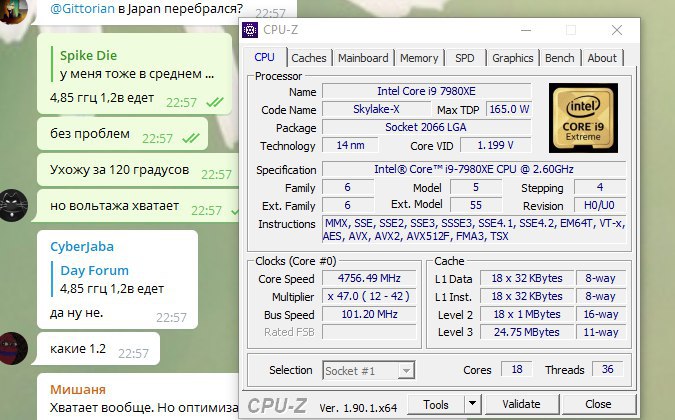Click the Instructions list text
The image size is (675, 420).
474,230
